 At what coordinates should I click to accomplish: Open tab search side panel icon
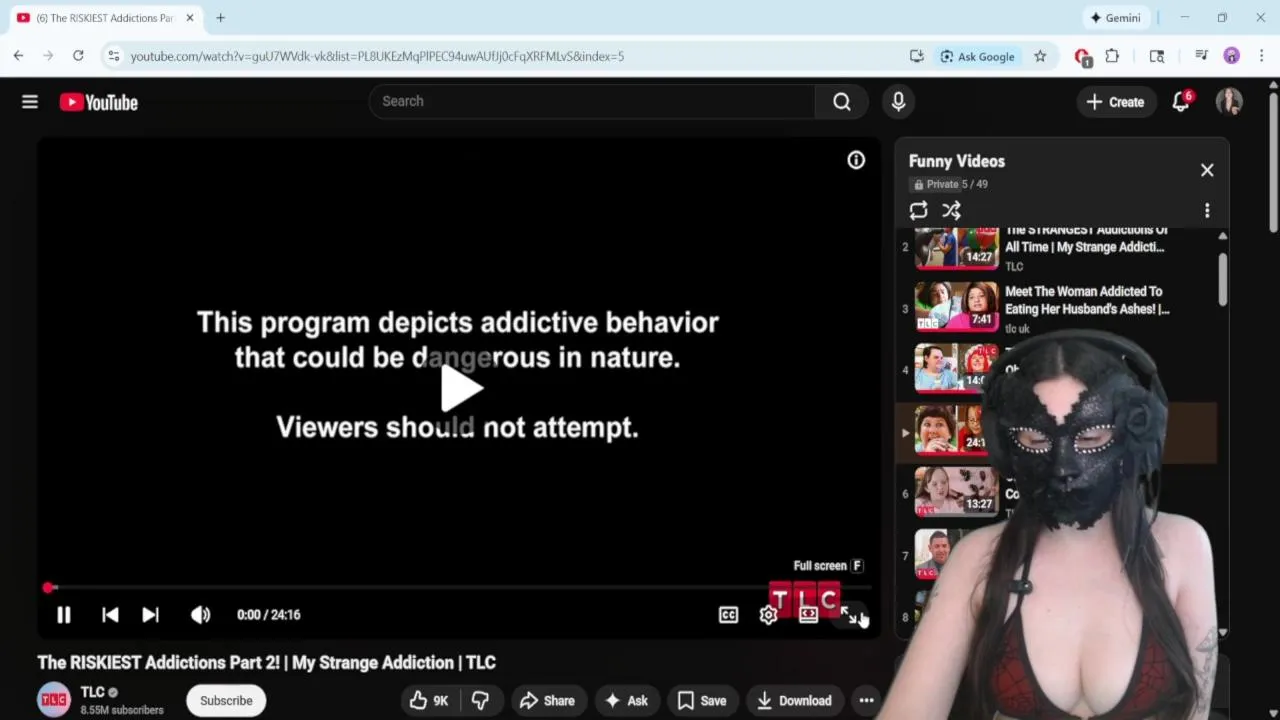(x=1157, y=56)
